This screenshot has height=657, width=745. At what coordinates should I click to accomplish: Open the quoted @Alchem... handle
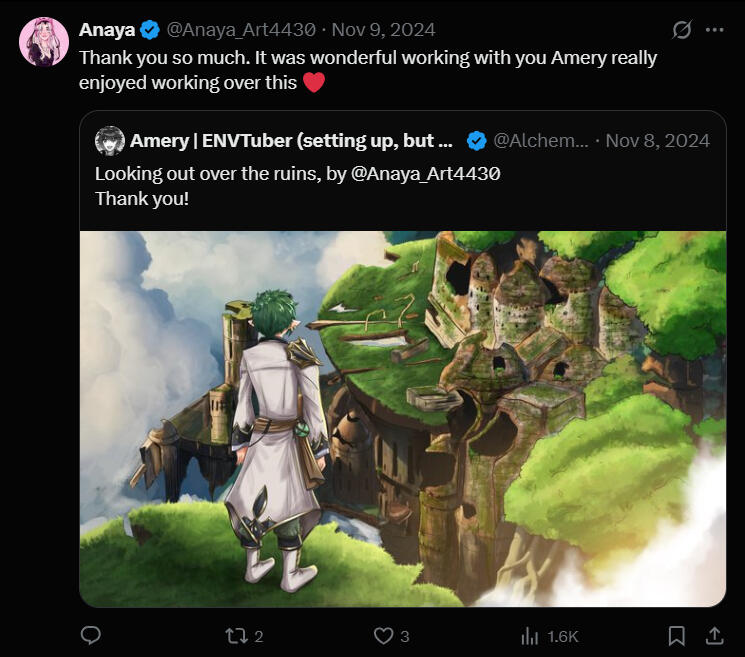pos(541,141)
